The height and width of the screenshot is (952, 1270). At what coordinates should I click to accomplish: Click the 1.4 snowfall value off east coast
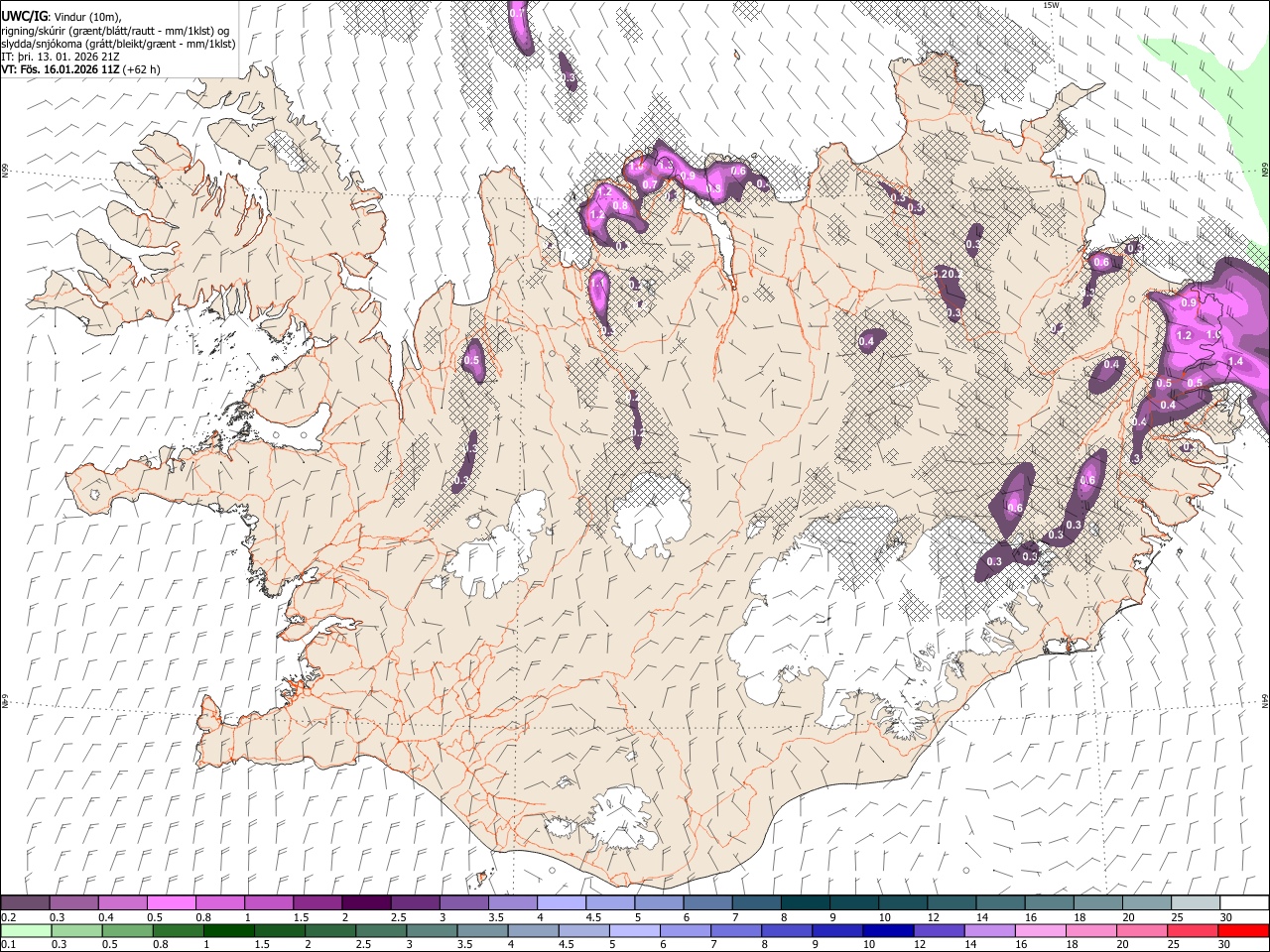1235,362
